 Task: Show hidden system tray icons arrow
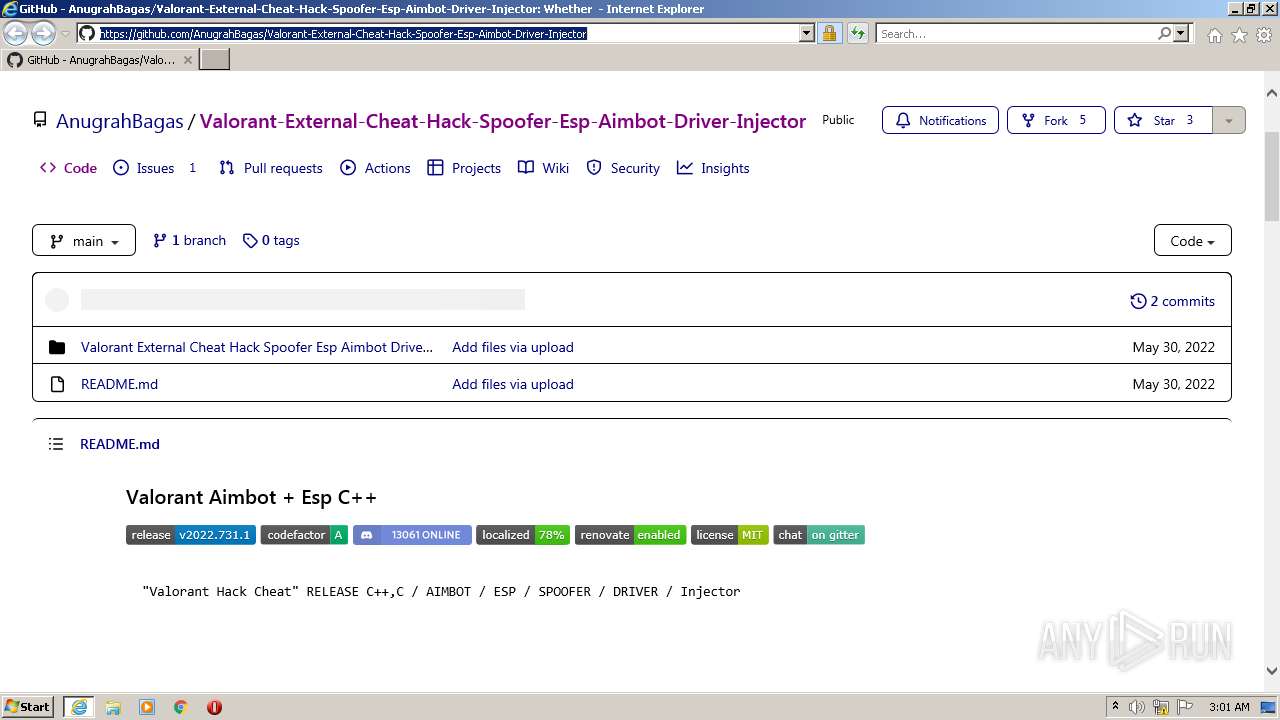[x=1115, y=707]
